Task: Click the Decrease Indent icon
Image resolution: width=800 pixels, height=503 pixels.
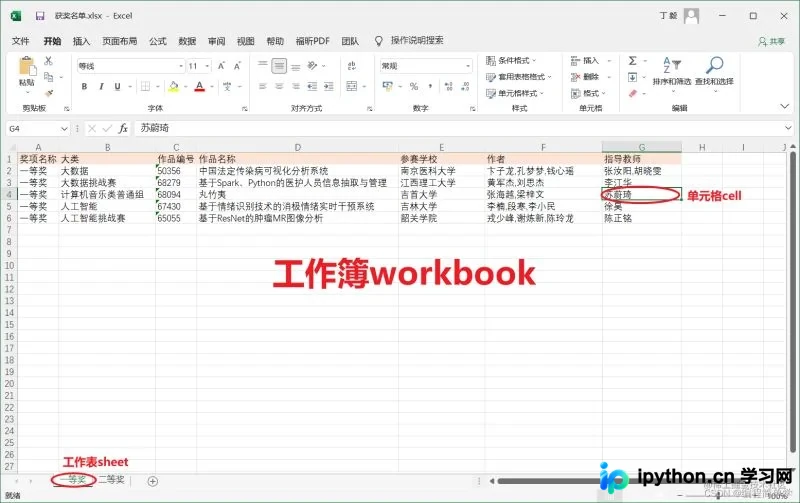Action: point(312,87)
